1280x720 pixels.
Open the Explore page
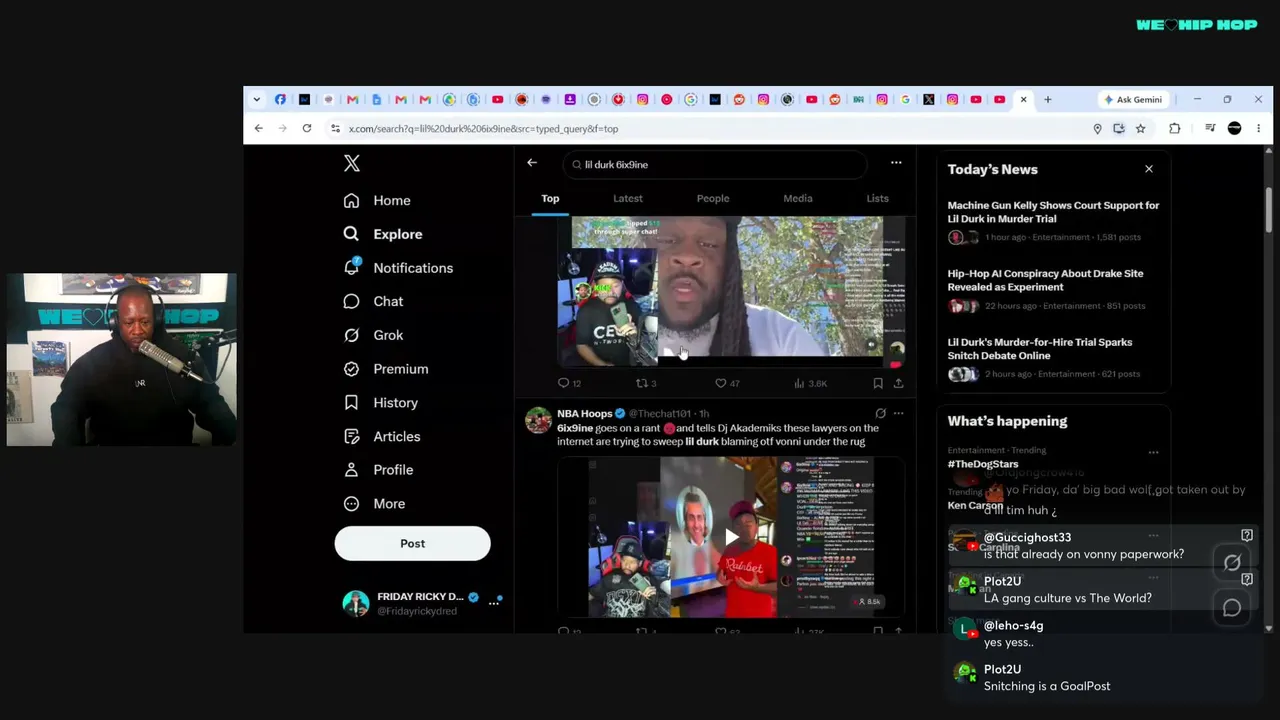383,234
